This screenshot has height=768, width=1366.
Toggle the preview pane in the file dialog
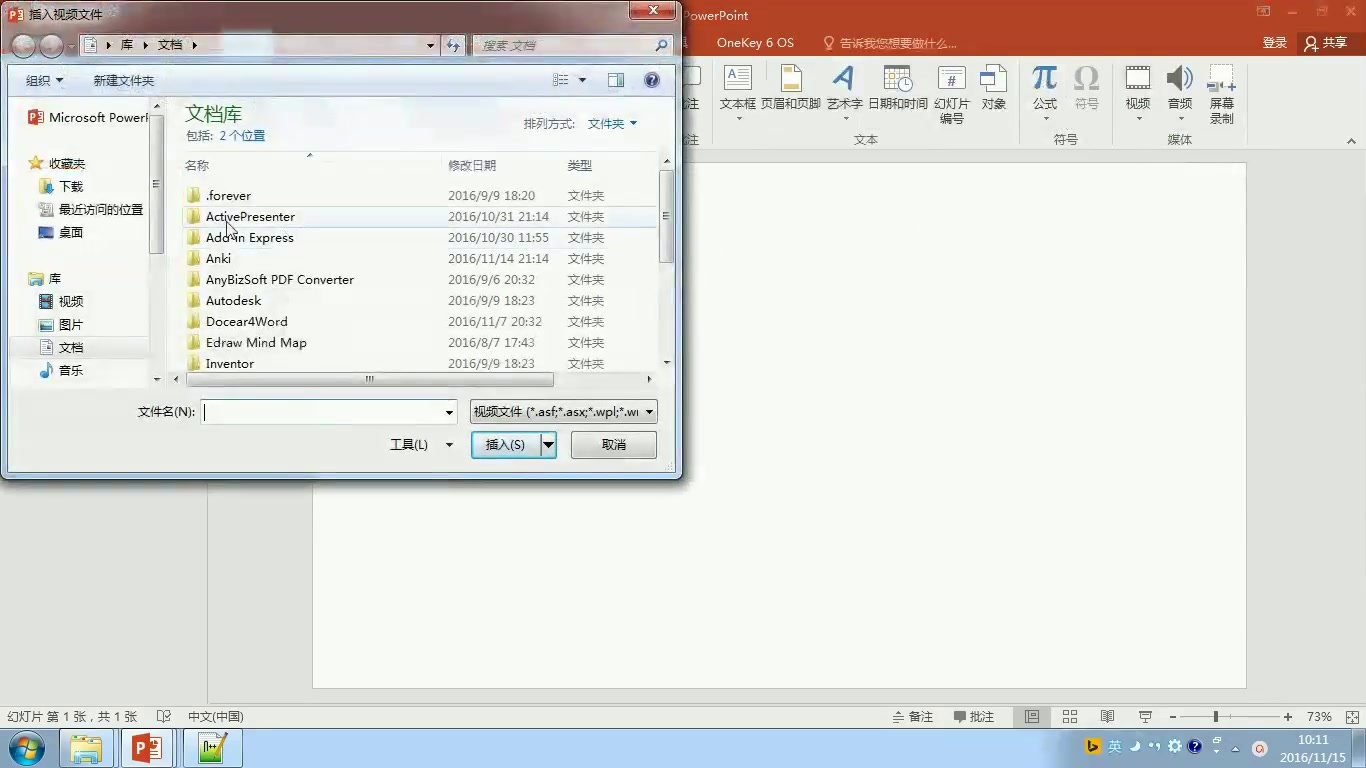tap(616, 80)
